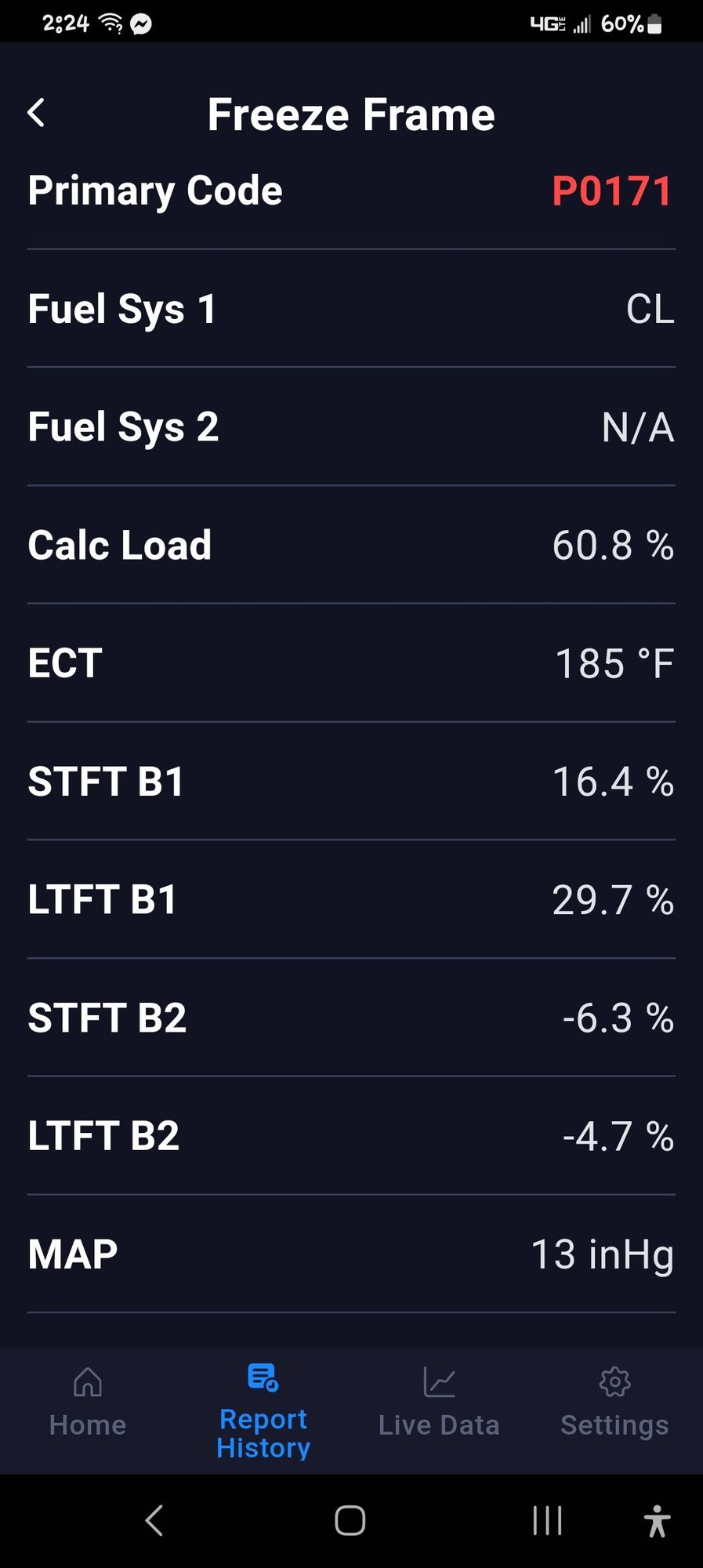Select the Calc Load row
This screenshot has height=1568, width=703.
click(x=351, y=545)
